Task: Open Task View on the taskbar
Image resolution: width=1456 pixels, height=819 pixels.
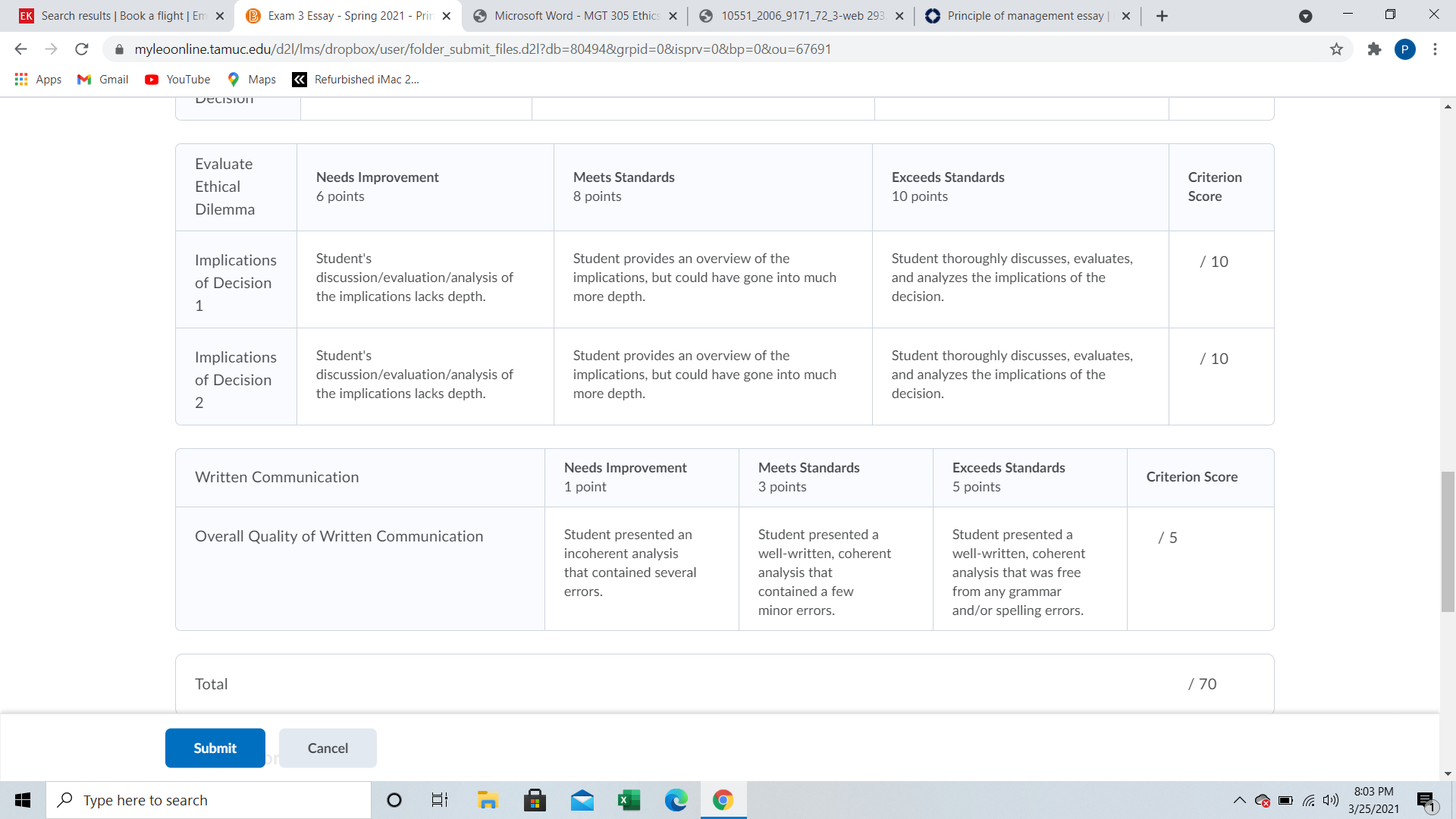Action: pos(440,800)
